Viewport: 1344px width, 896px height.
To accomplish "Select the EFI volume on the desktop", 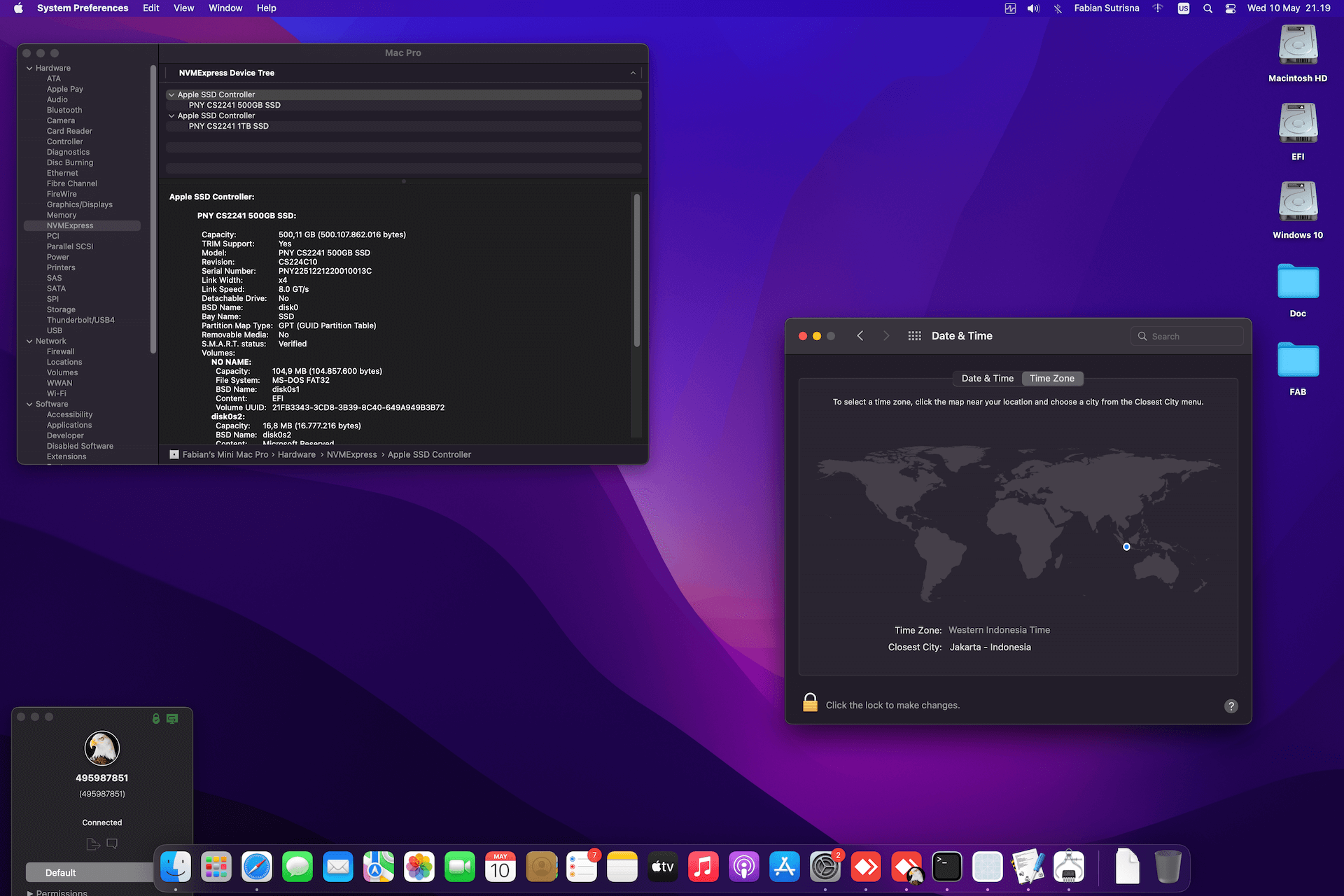I will [1298, 132].
